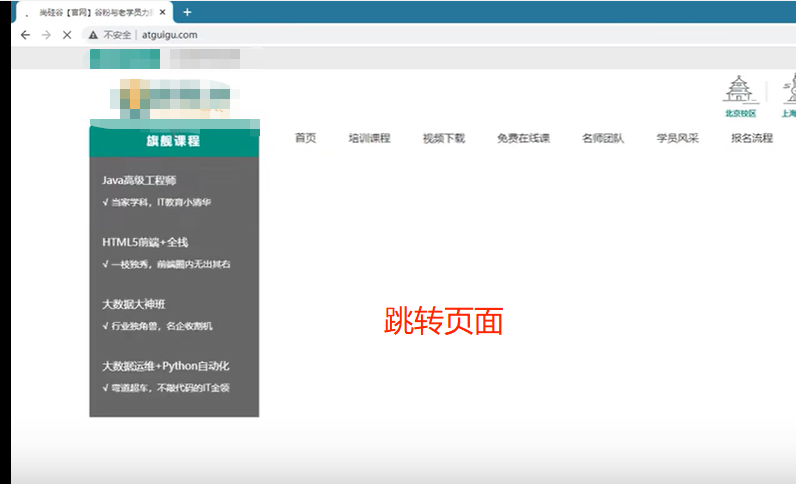Screen dimensions: 796x484
Task: Click the text 行业独角兽，名企收割机
Action: pyautogui.click(x=161, y=326)
